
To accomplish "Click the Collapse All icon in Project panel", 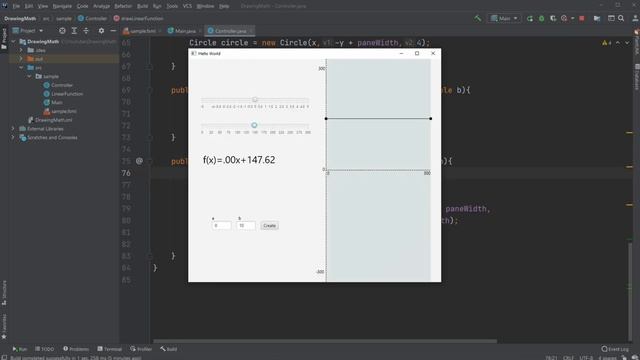I will [86, 31].
